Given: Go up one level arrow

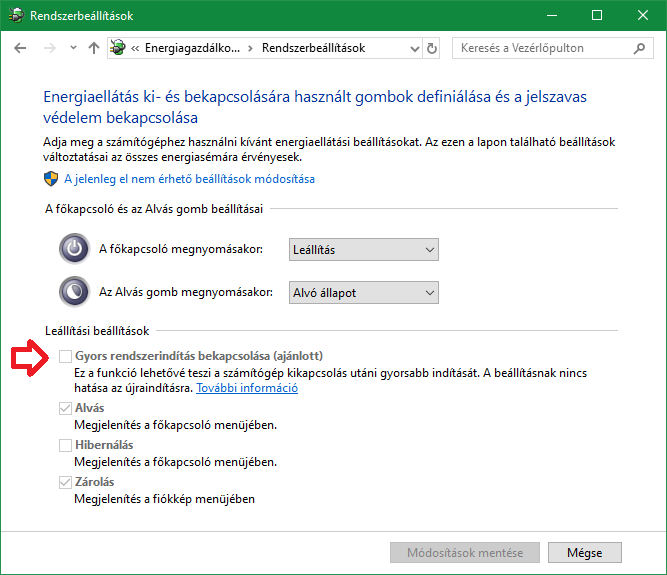Looking at the screenshot, I should [94, 48].
